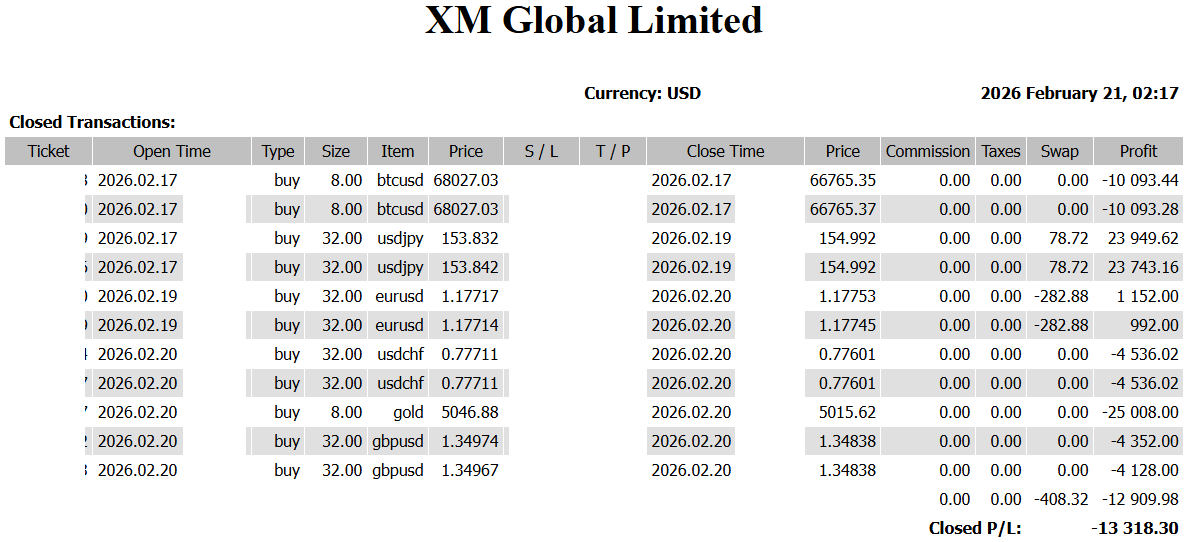The height and width of the screenshot is (542, 1186).
Task: Click the T / P column header
Action: pyautogui.click(x=613, y=151)
